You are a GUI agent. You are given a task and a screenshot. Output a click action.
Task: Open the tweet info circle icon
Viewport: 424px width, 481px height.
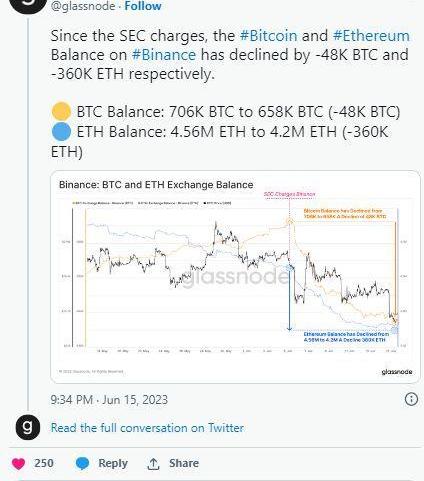click(411, 399)
